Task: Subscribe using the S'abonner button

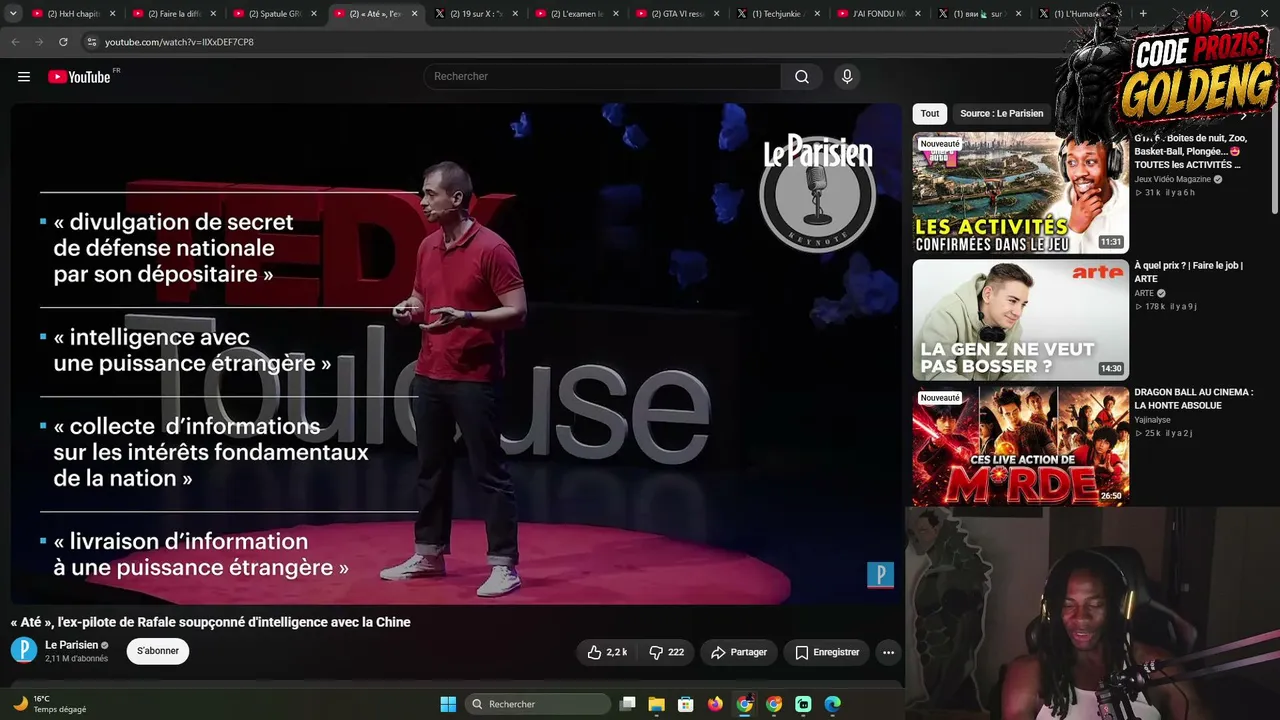Action: point(158,651)
